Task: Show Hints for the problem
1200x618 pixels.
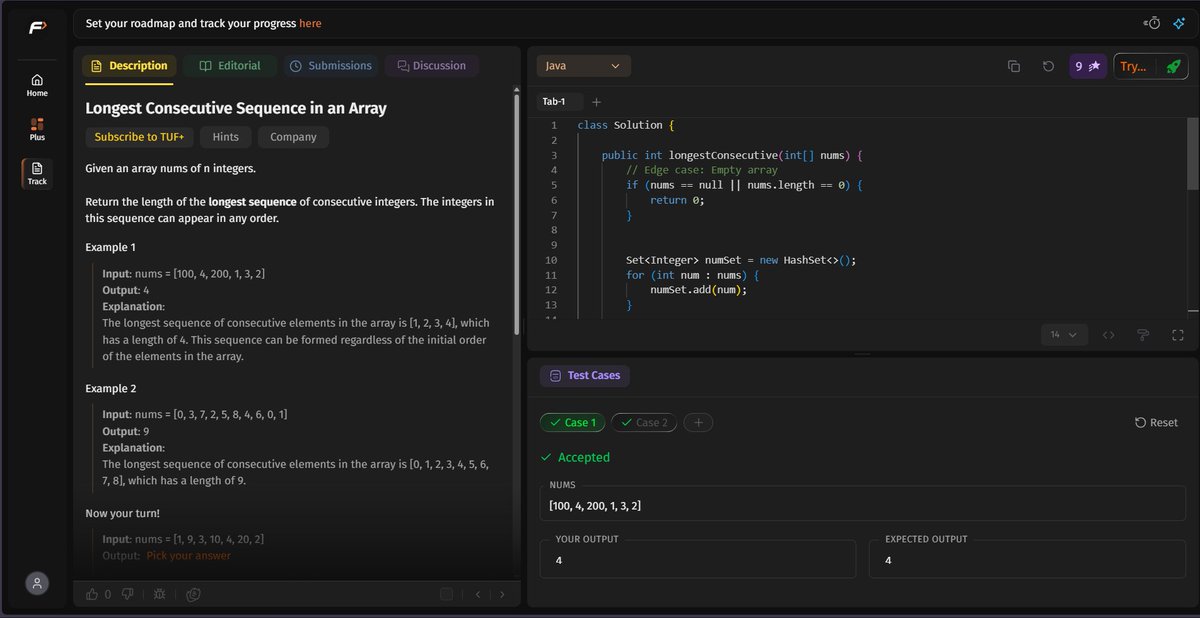Action: pos(225,137)
